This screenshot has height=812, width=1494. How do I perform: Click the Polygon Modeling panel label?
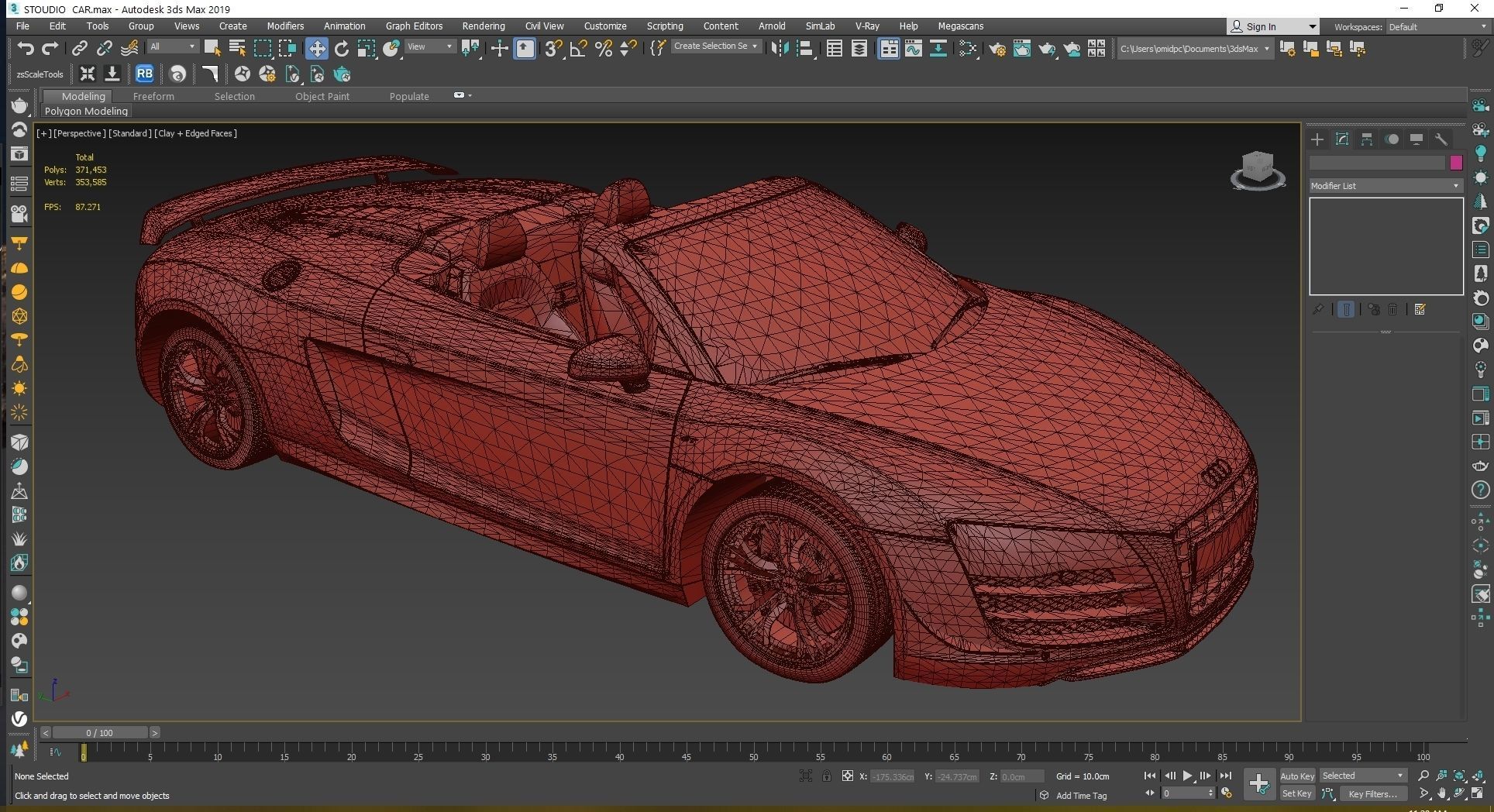[86, 112]
